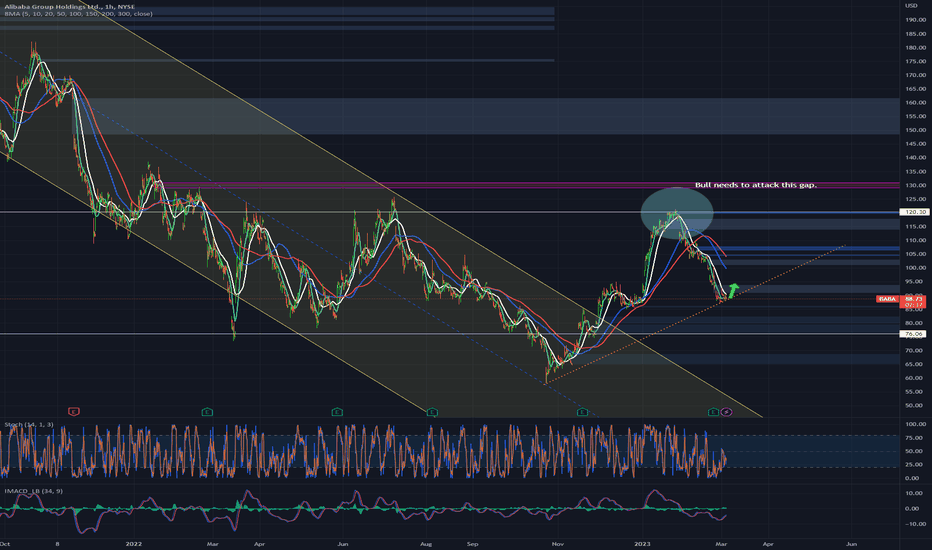Click the Oct time axis label
Viewport: 932px width, 550px height.
pos(5,543)
